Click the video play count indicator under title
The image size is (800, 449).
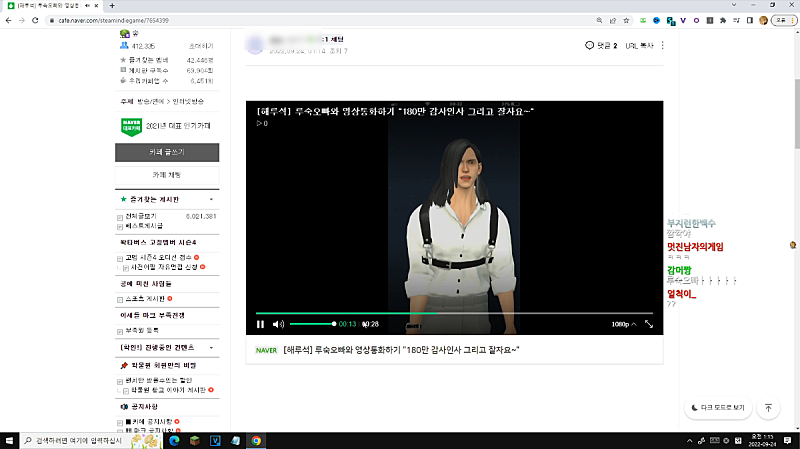262,123
